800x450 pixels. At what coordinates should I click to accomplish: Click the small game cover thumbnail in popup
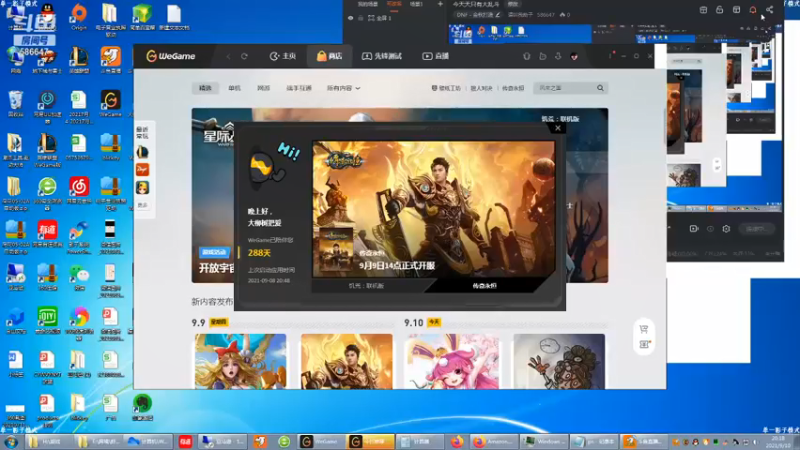tap(336, 248)
